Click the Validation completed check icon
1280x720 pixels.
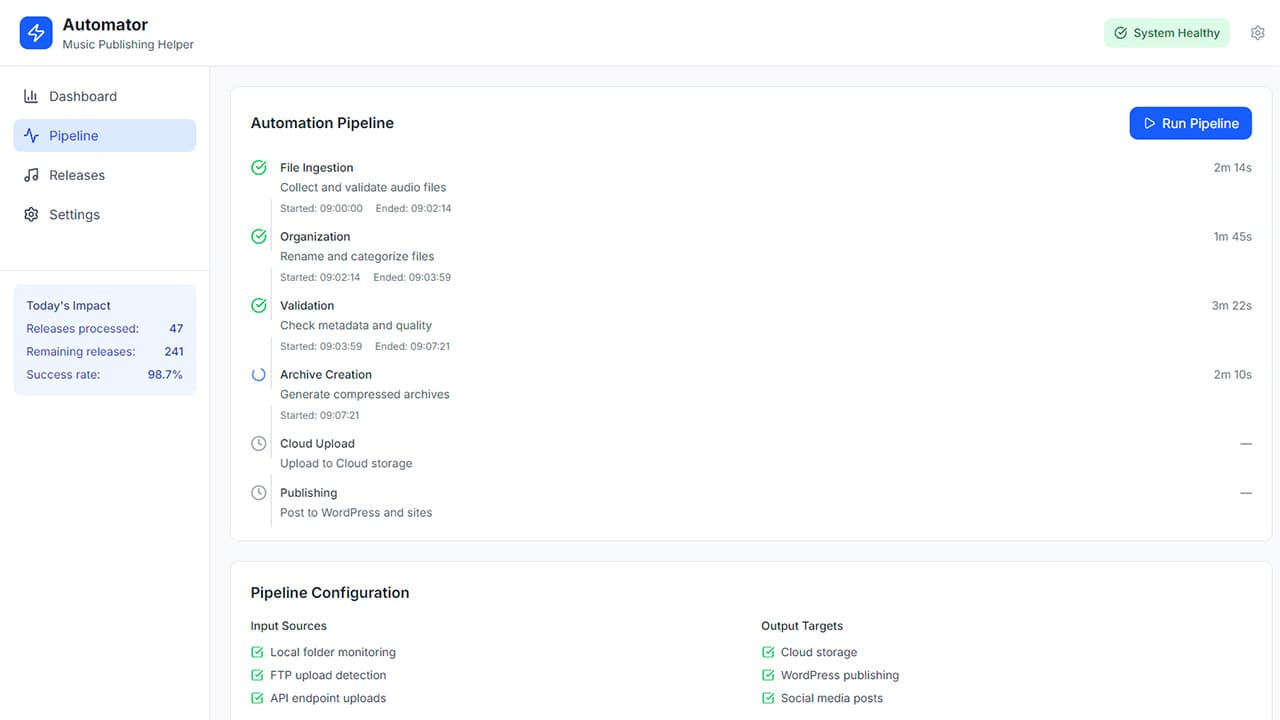click(x=259, y=306)
